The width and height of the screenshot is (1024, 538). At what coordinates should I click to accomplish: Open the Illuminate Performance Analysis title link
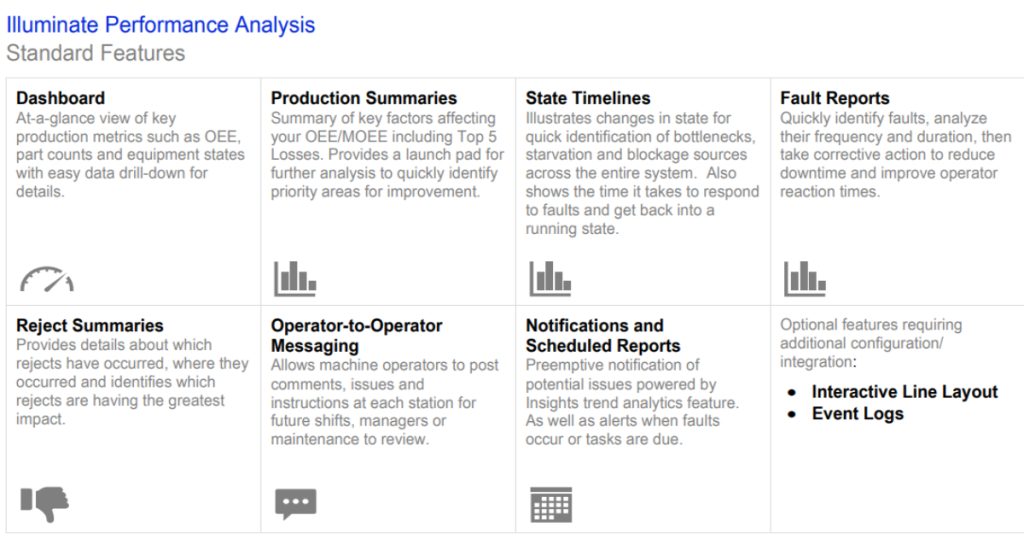161,25
